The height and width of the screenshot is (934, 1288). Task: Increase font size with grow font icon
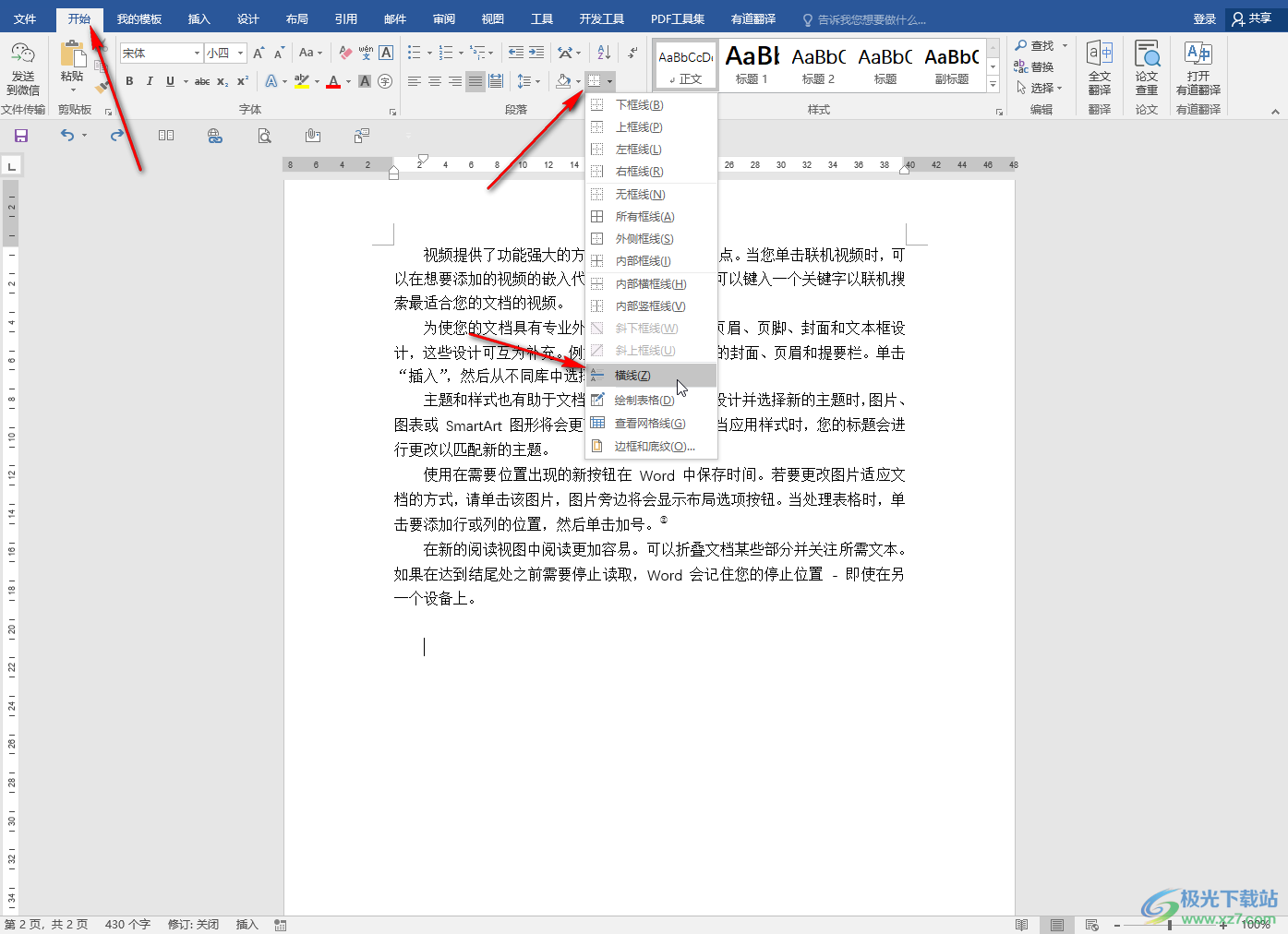point(259,53)
